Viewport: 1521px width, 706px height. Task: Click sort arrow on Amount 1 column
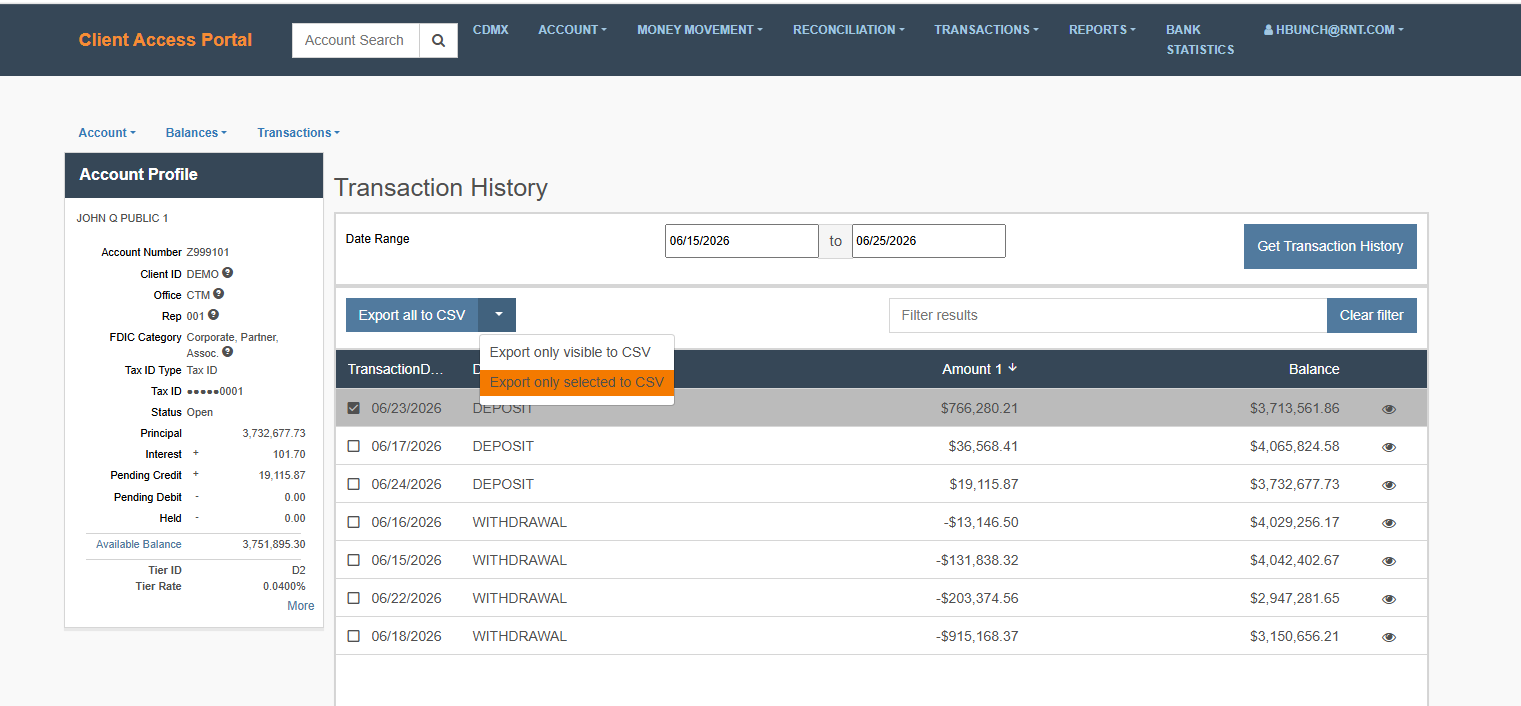1013,368
